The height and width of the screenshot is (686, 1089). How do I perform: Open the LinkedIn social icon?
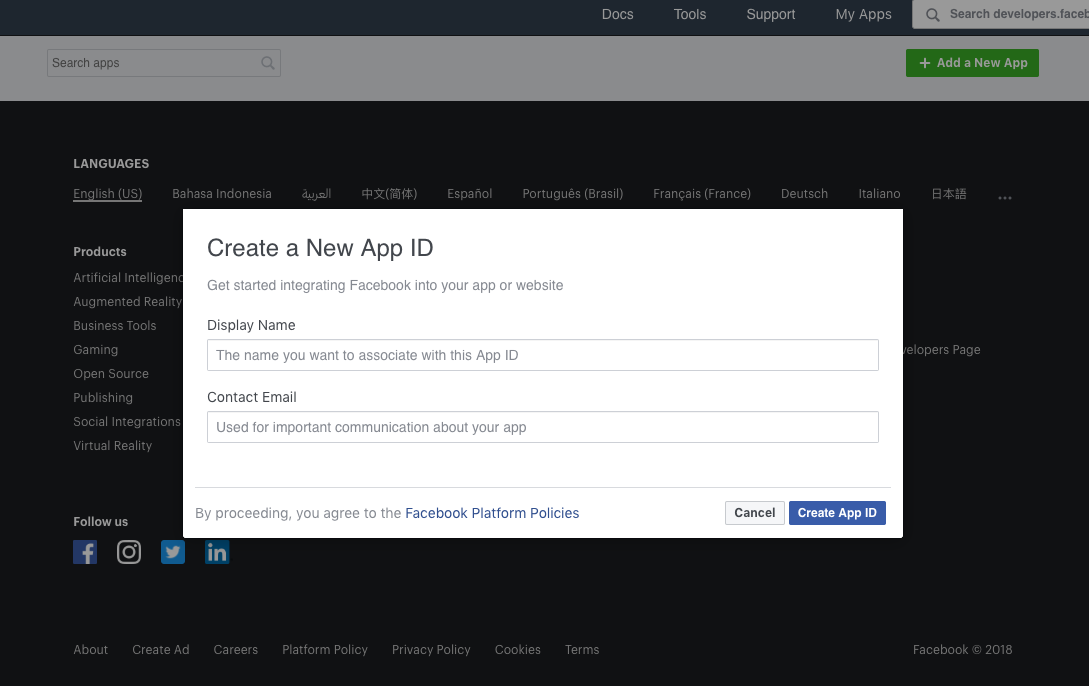[x=217, y=552]
